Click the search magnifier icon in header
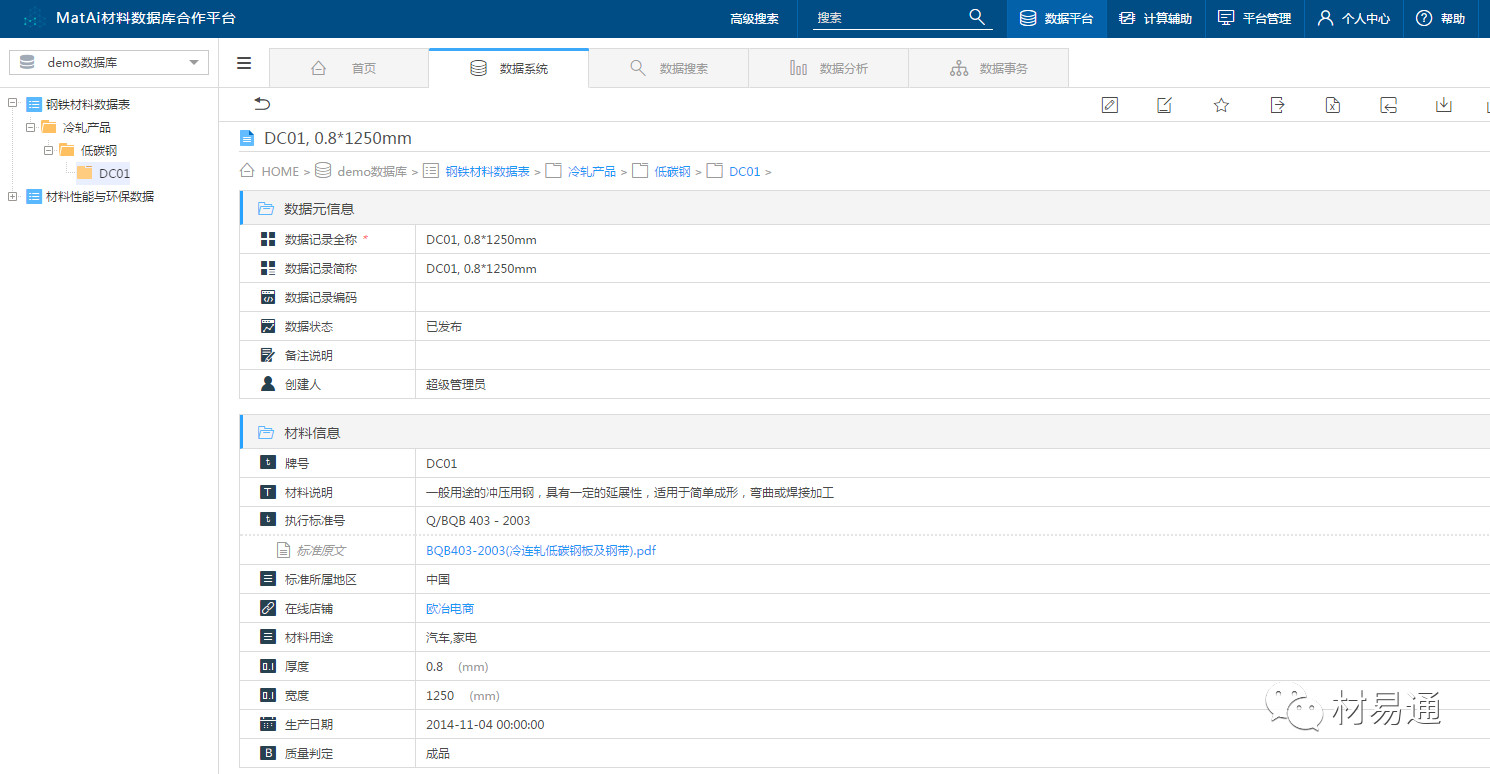Image resolution: width=1490 pixels, height=774 pixels. point(977,18)
